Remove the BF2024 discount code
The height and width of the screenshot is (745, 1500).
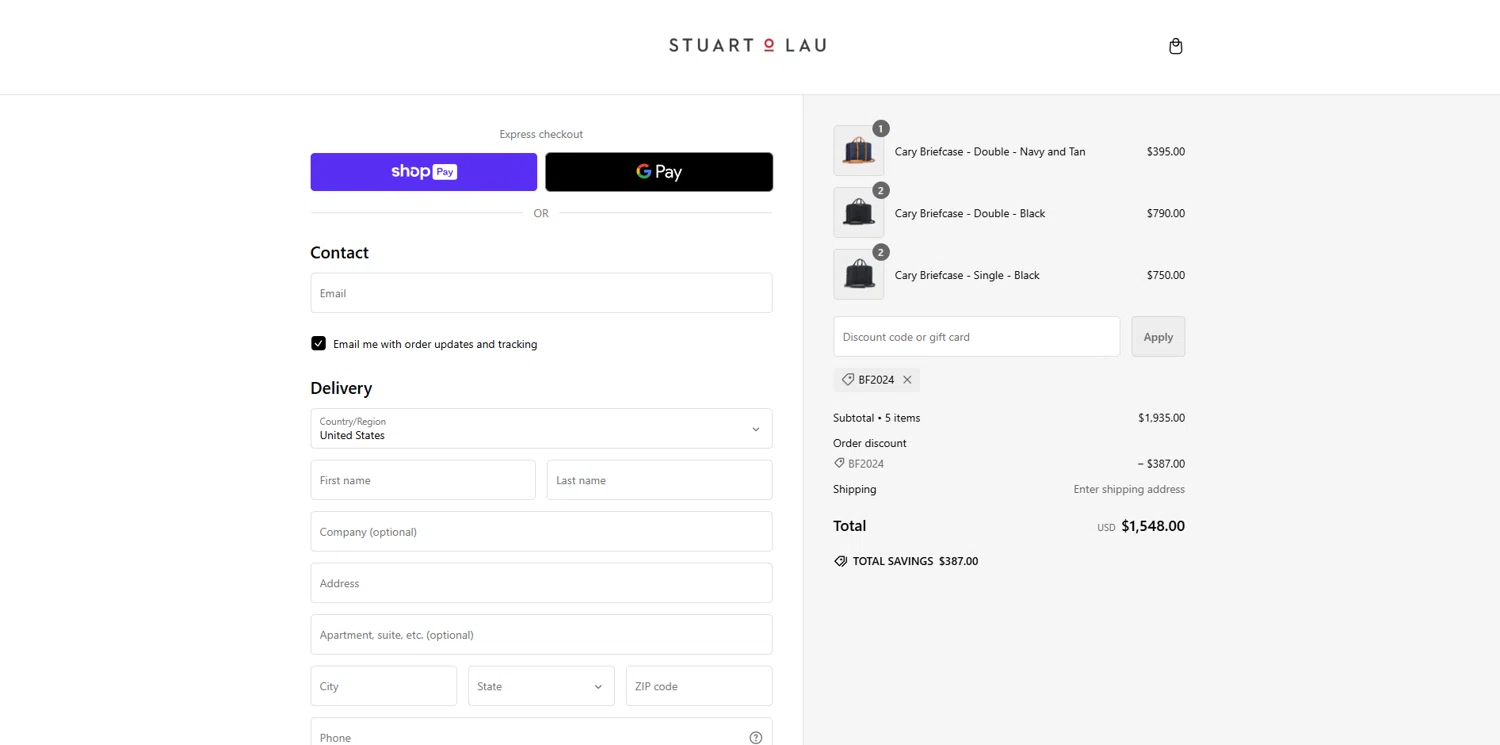907,380
